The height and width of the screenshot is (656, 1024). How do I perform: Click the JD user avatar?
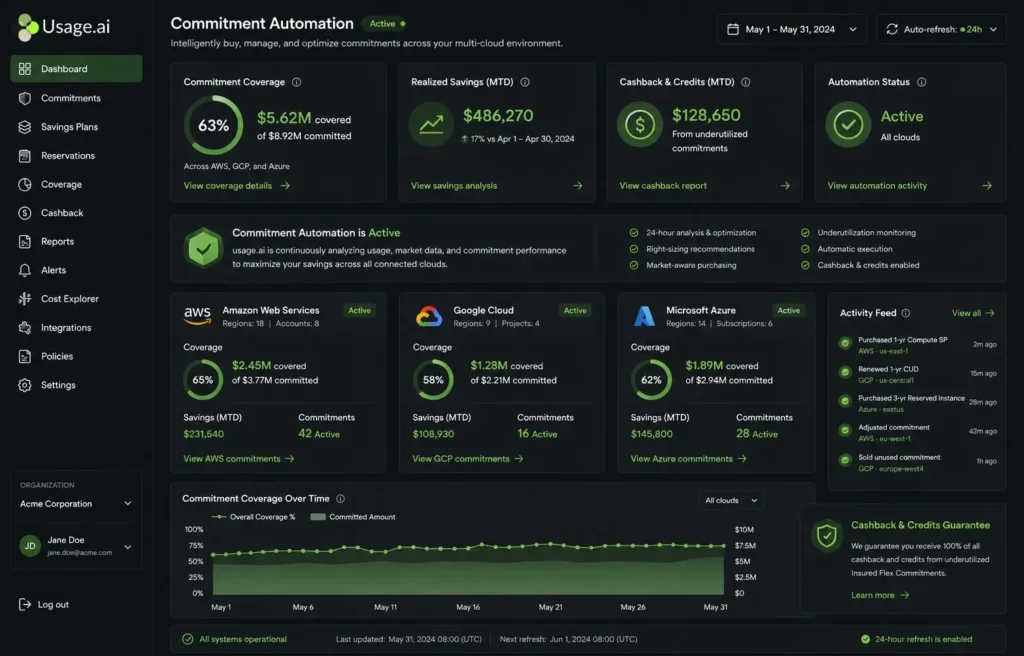click(30, 546)
